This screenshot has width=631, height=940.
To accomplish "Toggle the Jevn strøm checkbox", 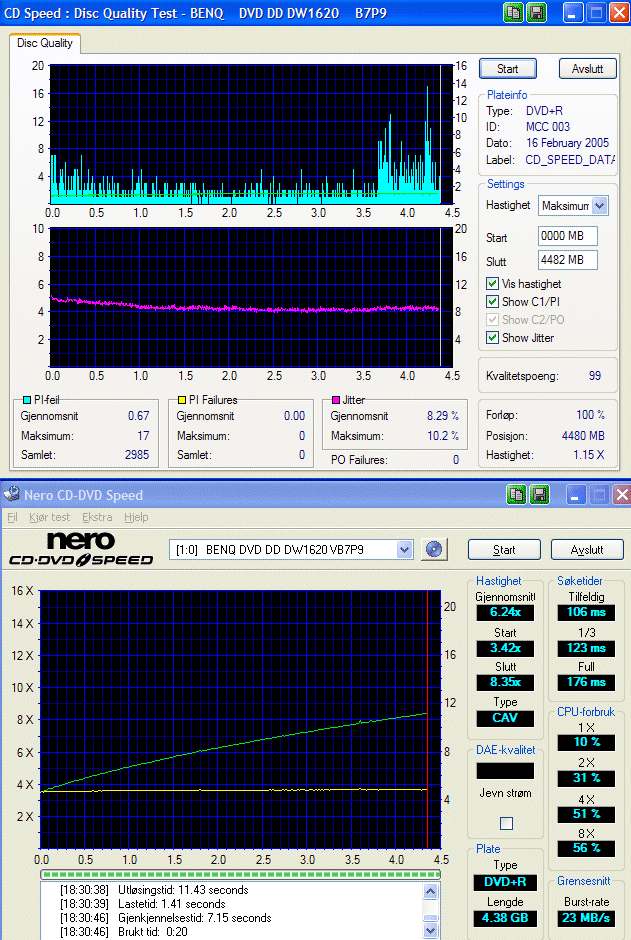I will pos(506,823).
